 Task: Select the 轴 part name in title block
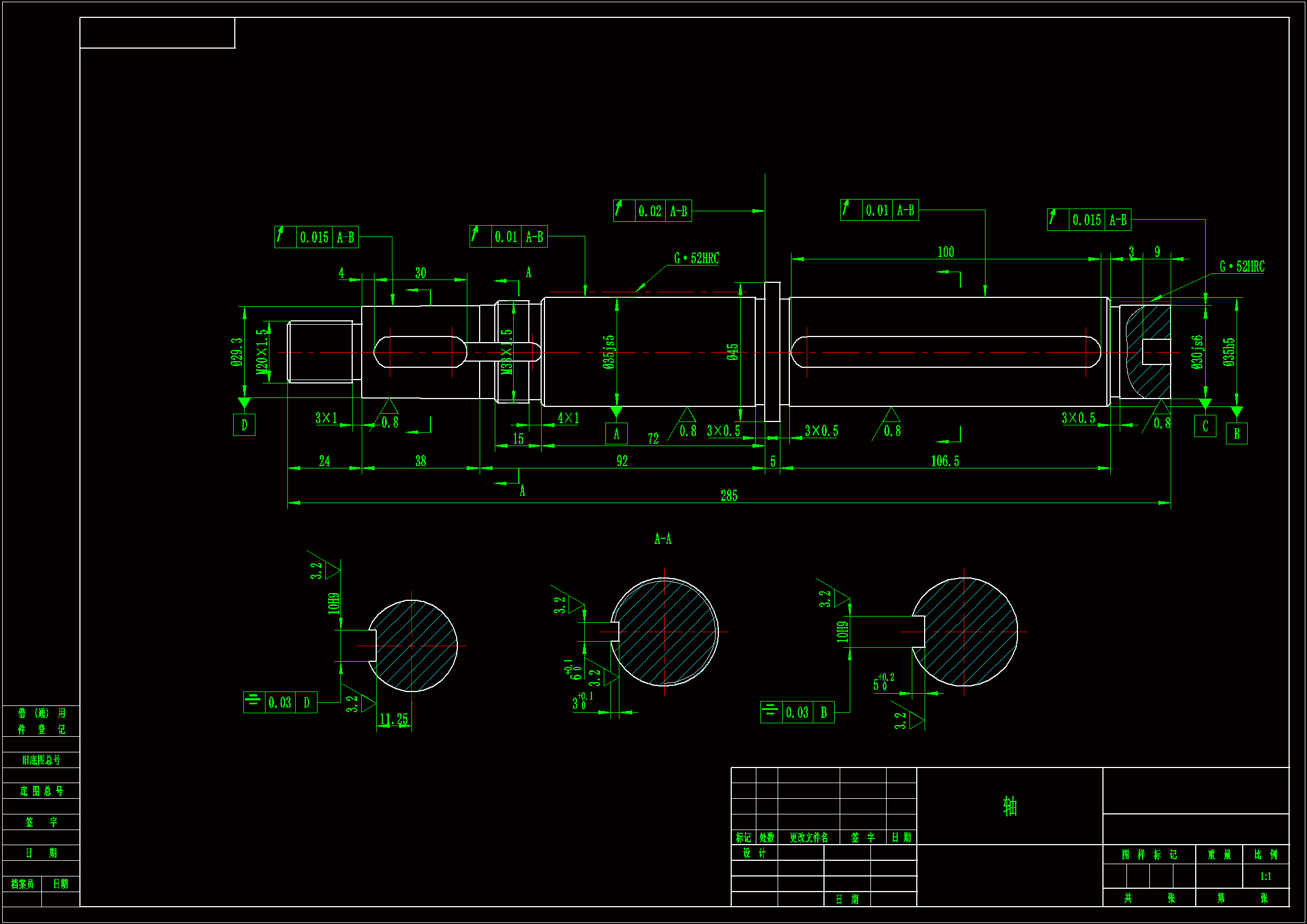[x=1010, y=807]
